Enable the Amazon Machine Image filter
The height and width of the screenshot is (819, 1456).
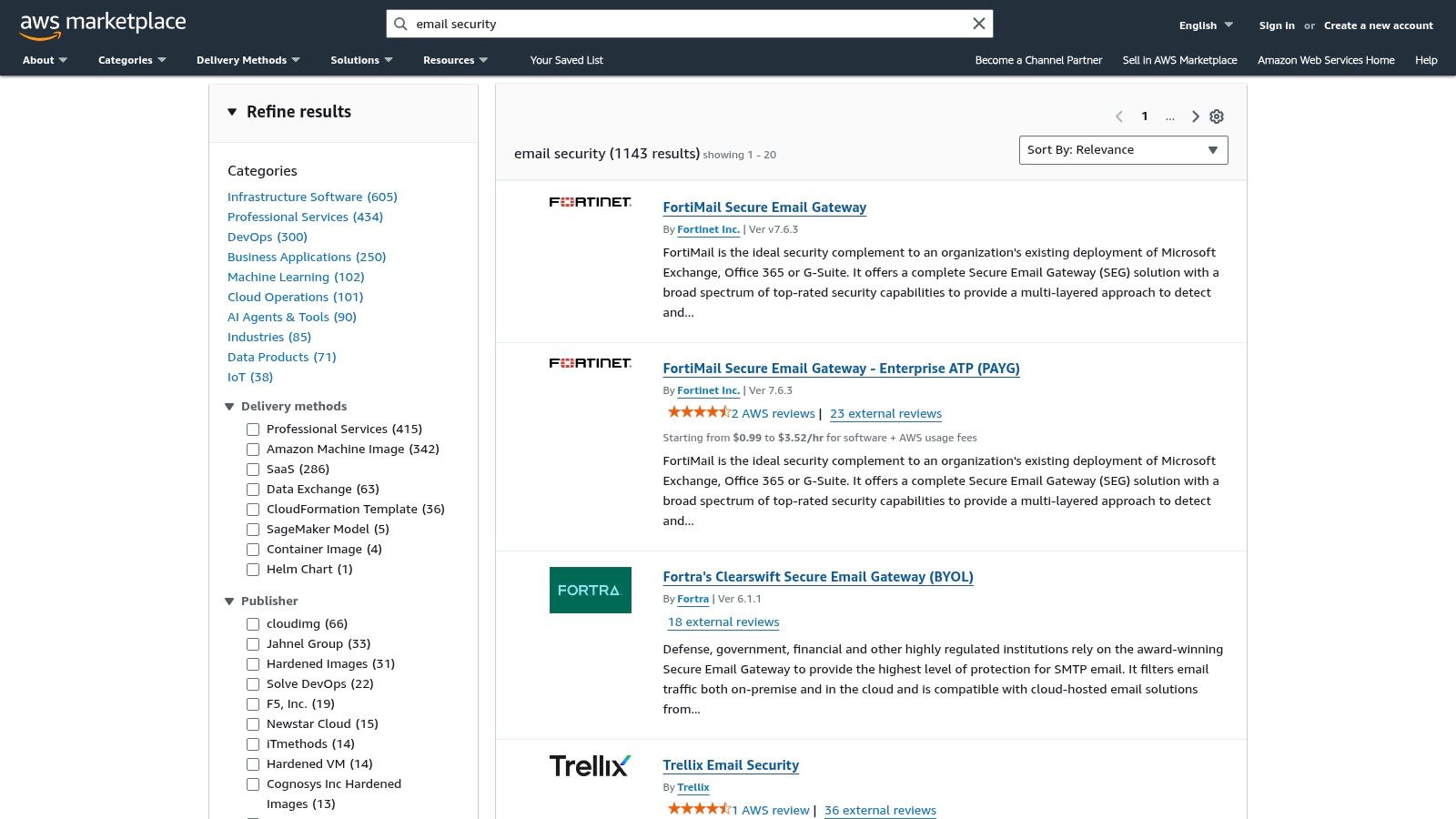click(x=253, y=450)
